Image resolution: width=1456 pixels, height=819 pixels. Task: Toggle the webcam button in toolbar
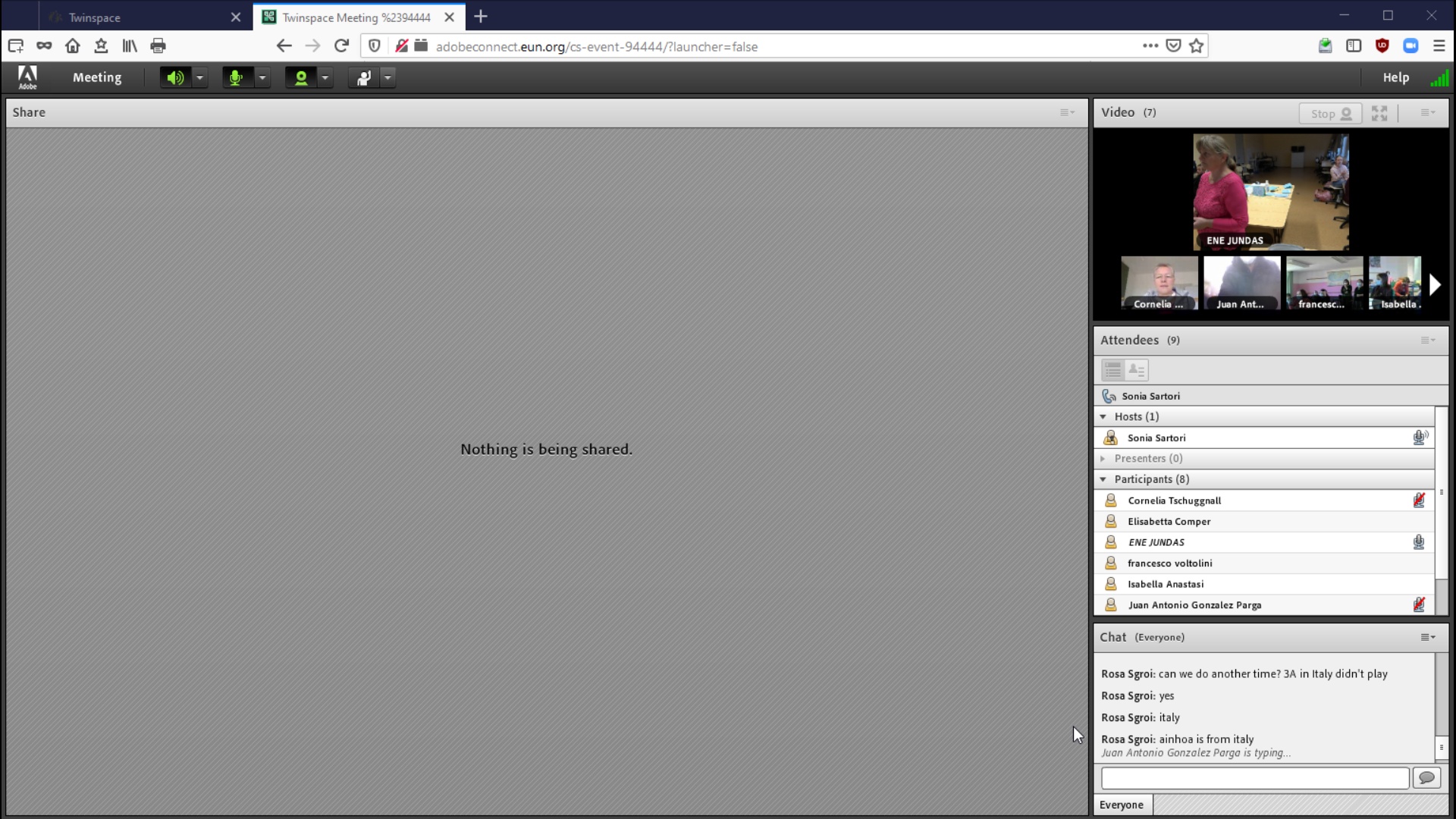click(x=301, y=77)
